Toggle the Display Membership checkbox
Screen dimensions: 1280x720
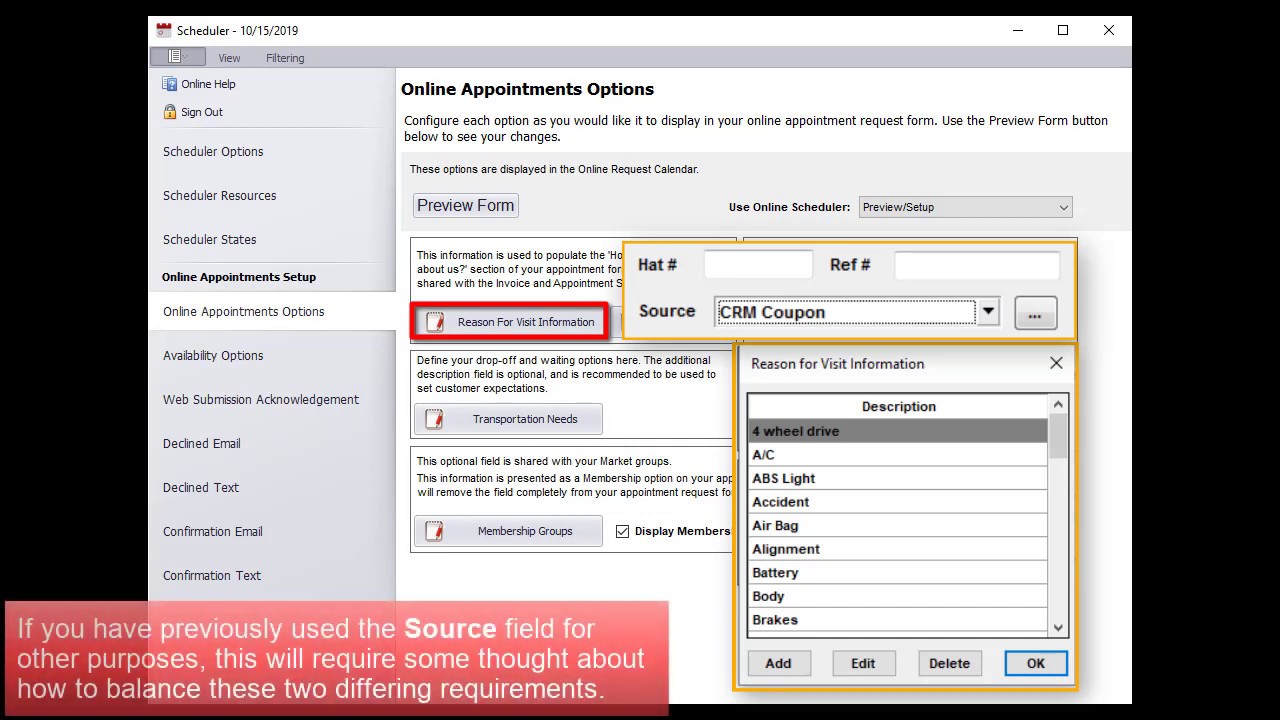coord(622,531)
